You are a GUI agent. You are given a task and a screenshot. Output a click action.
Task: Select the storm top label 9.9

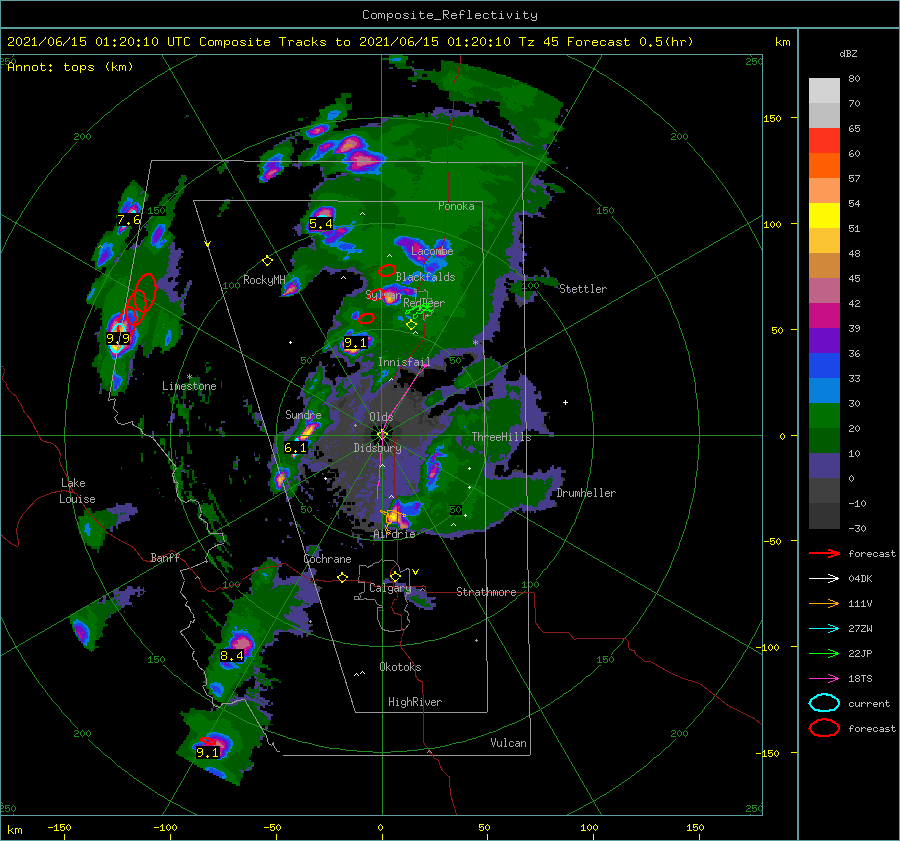tap(118, 339)
